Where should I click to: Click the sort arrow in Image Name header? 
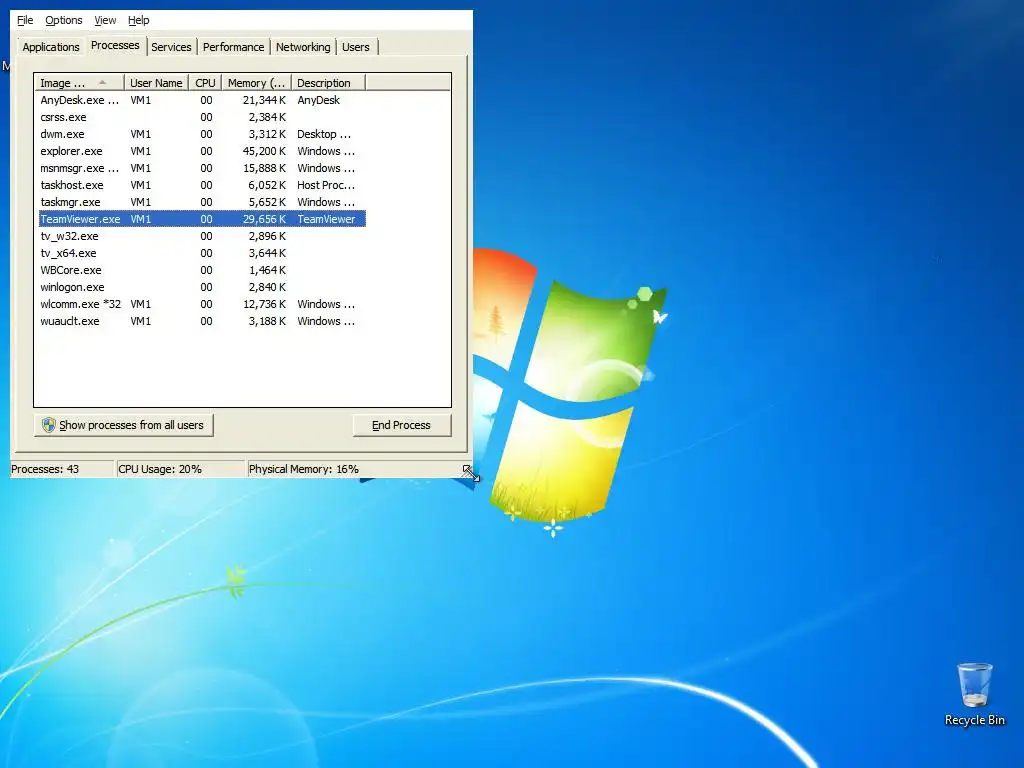(x=102, y=82)
